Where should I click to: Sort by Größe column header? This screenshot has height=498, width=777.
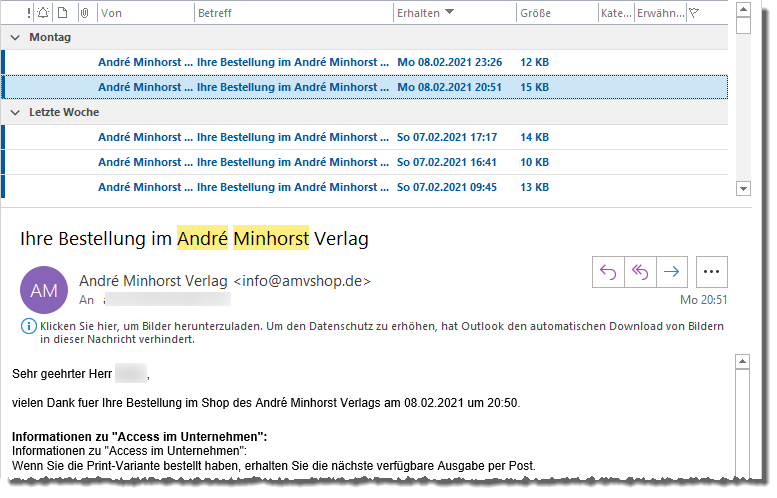pos(557,13)
